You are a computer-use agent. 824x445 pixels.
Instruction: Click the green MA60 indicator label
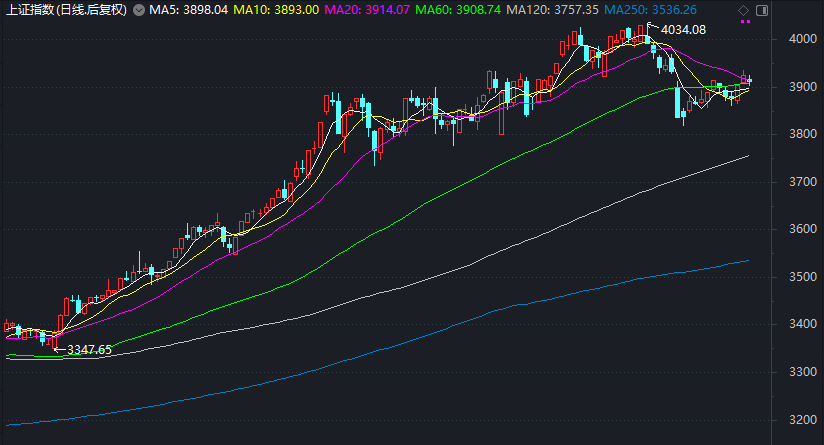click(474, 11)
